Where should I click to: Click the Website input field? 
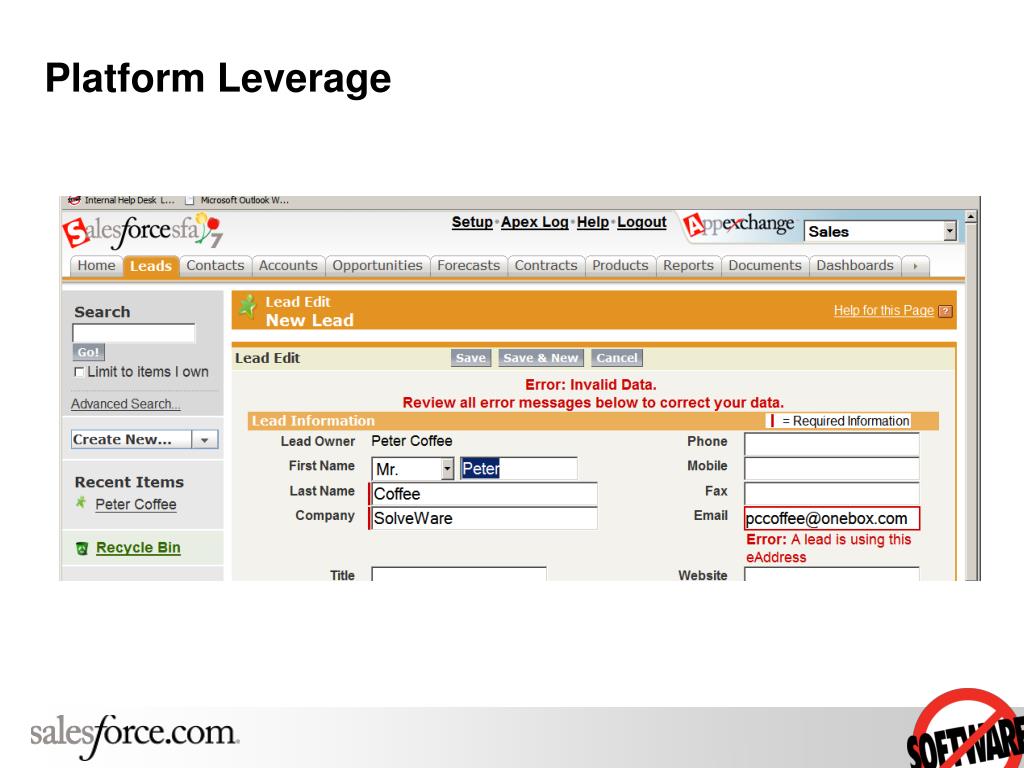831,574
